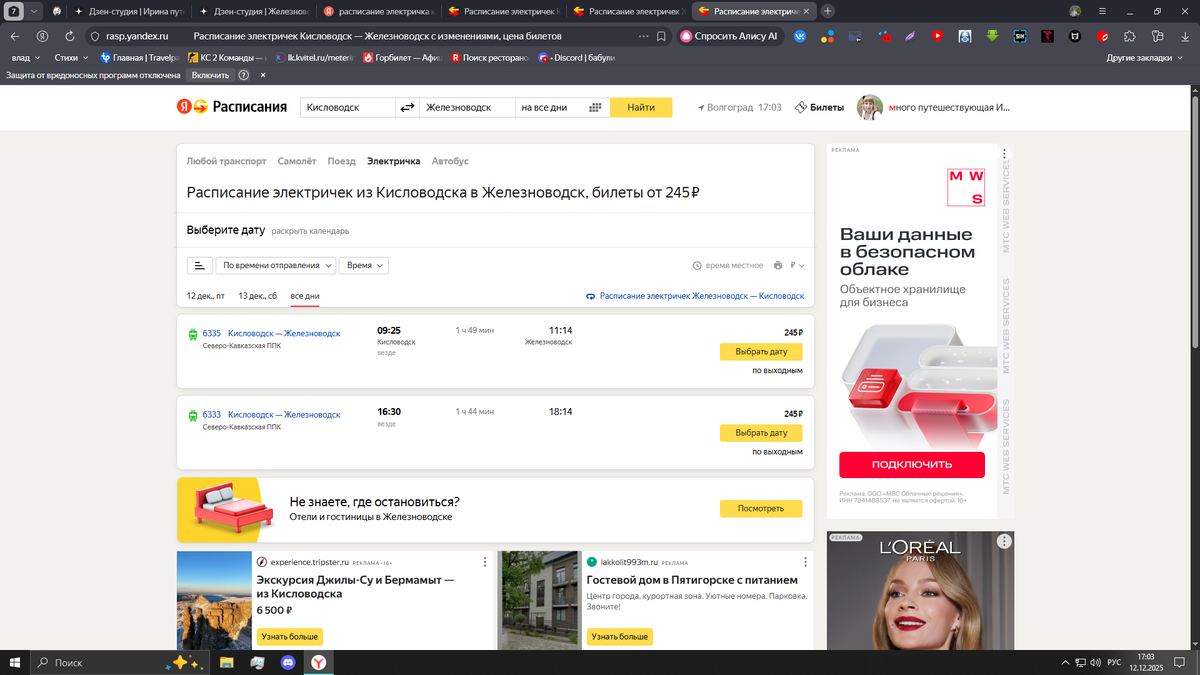Image resolution: width=1200 pixels, height=675 pixels.
Task: Click the Кисловодск departure field
Action: pyautogui.click(x=348, y=107)
